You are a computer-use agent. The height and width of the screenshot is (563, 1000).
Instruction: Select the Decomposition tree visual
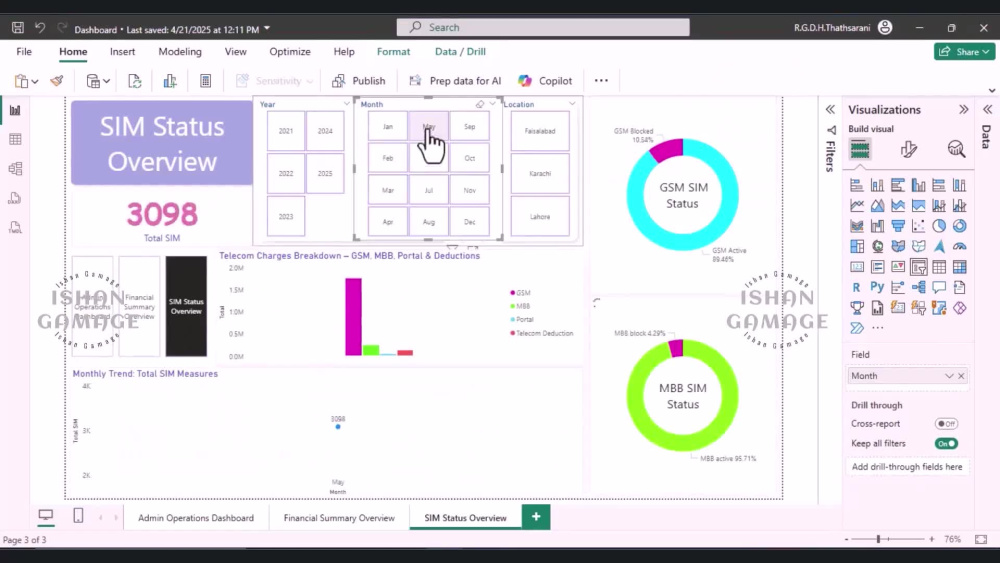(918, 288)
